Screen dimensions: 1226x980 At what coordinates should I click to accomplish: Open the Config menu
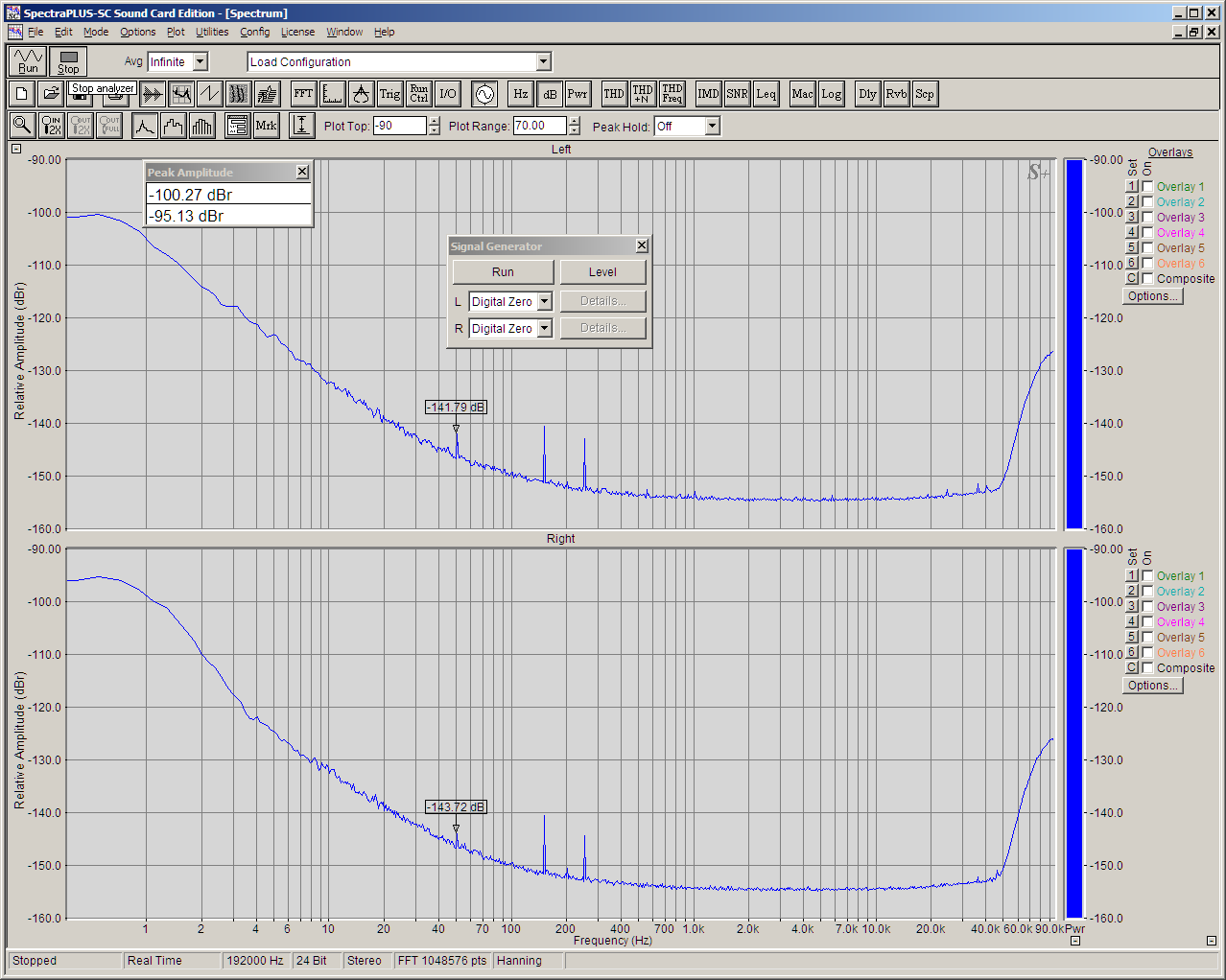(254, 32)
